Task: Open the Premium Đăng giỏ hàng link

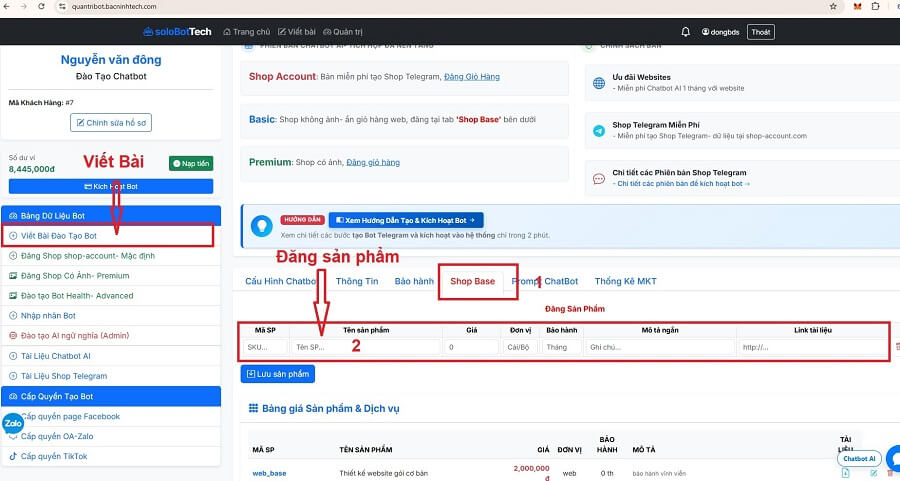Action: 373,162
